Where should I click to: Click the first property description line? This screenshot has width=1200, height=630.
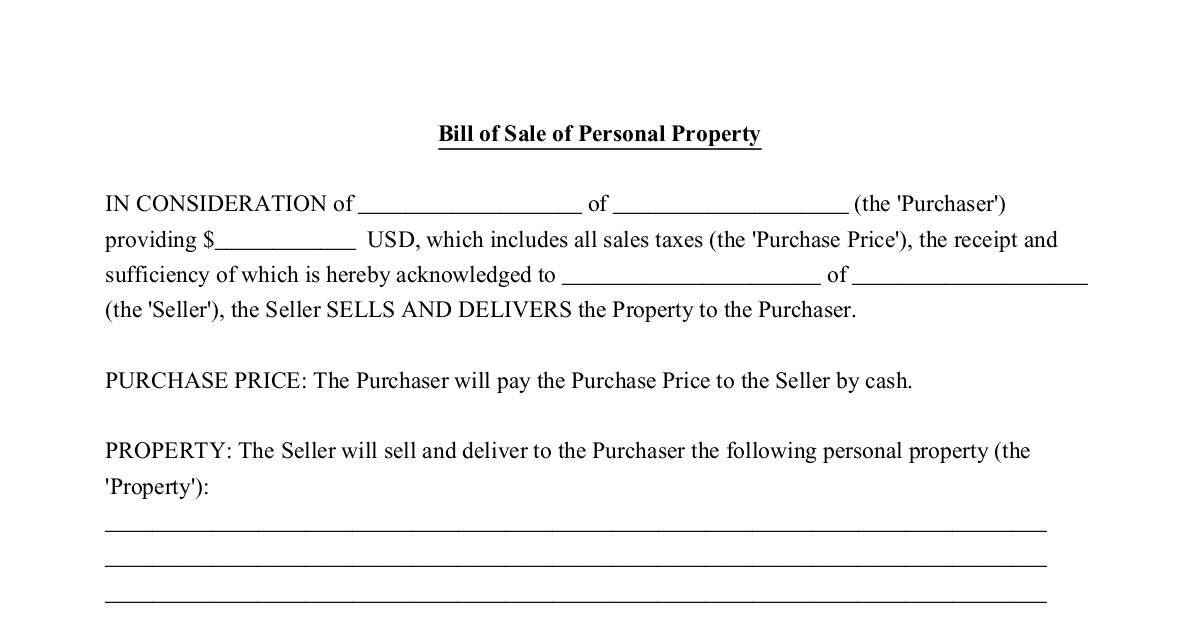pos(575,524)
